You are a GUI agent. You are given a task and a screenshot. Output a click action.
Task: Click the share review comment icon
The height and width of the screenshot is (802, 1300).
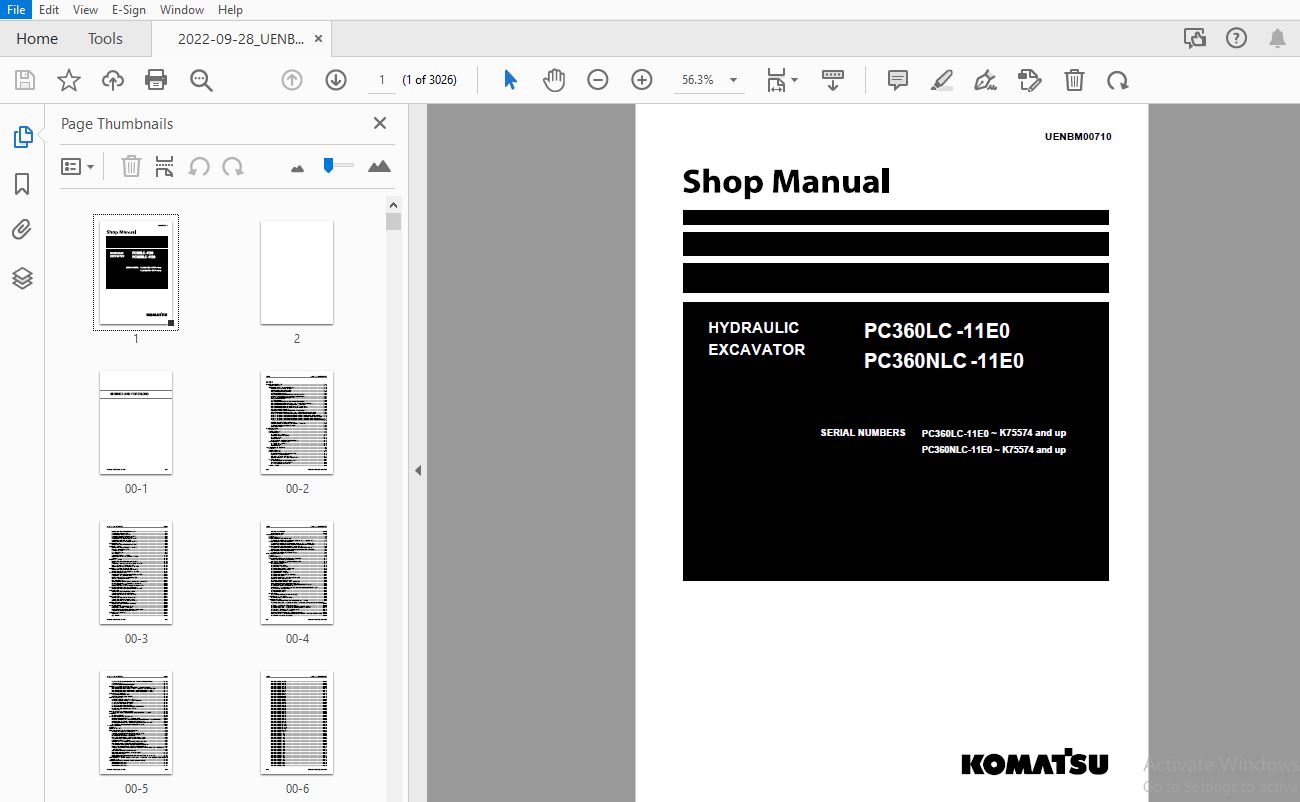click(1194, 39)
